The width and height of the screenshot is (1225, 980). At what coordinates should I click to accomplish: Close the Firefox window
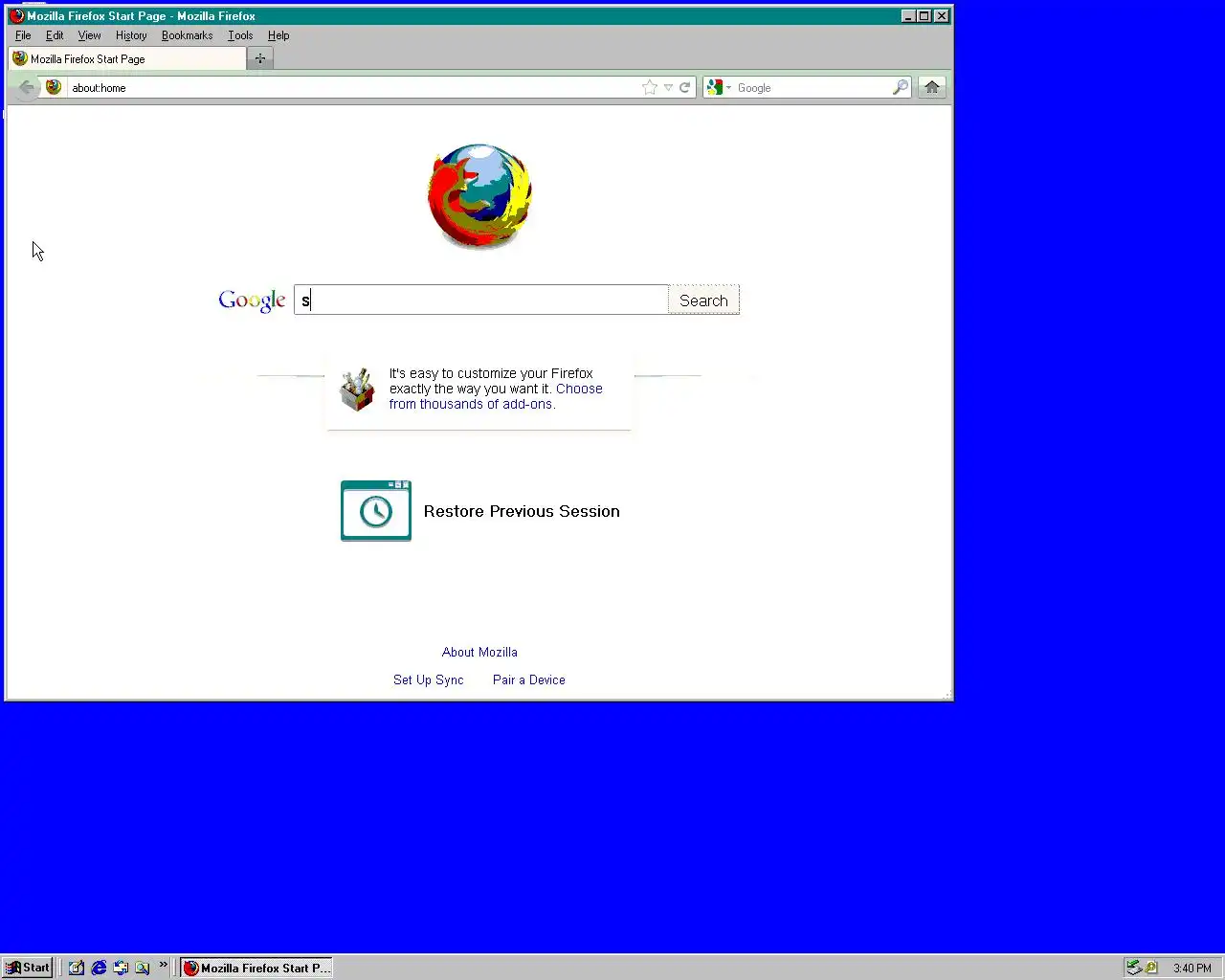(x=942, y=15)
